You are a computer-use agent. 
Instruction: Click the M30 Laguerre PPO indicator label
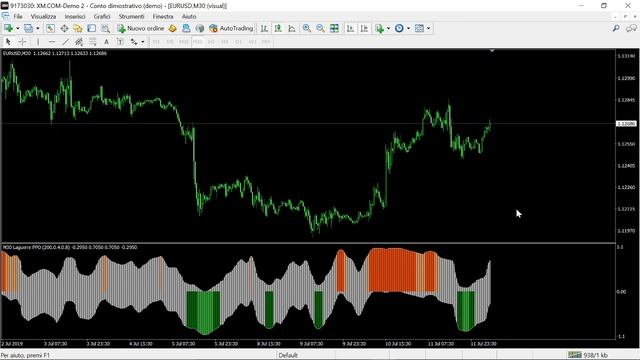pyautogui.click(x=70, y=247)
